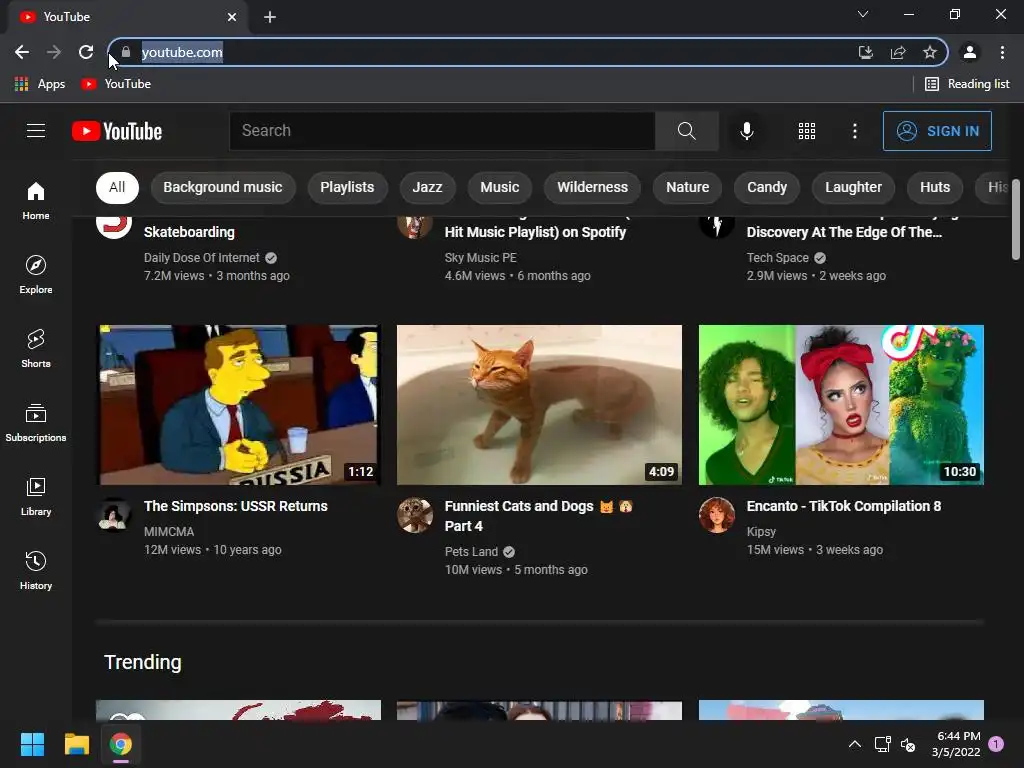The height and width of the screenshot is (768, 1024).
Task: Close the YouTube tab
Action: 232,17
